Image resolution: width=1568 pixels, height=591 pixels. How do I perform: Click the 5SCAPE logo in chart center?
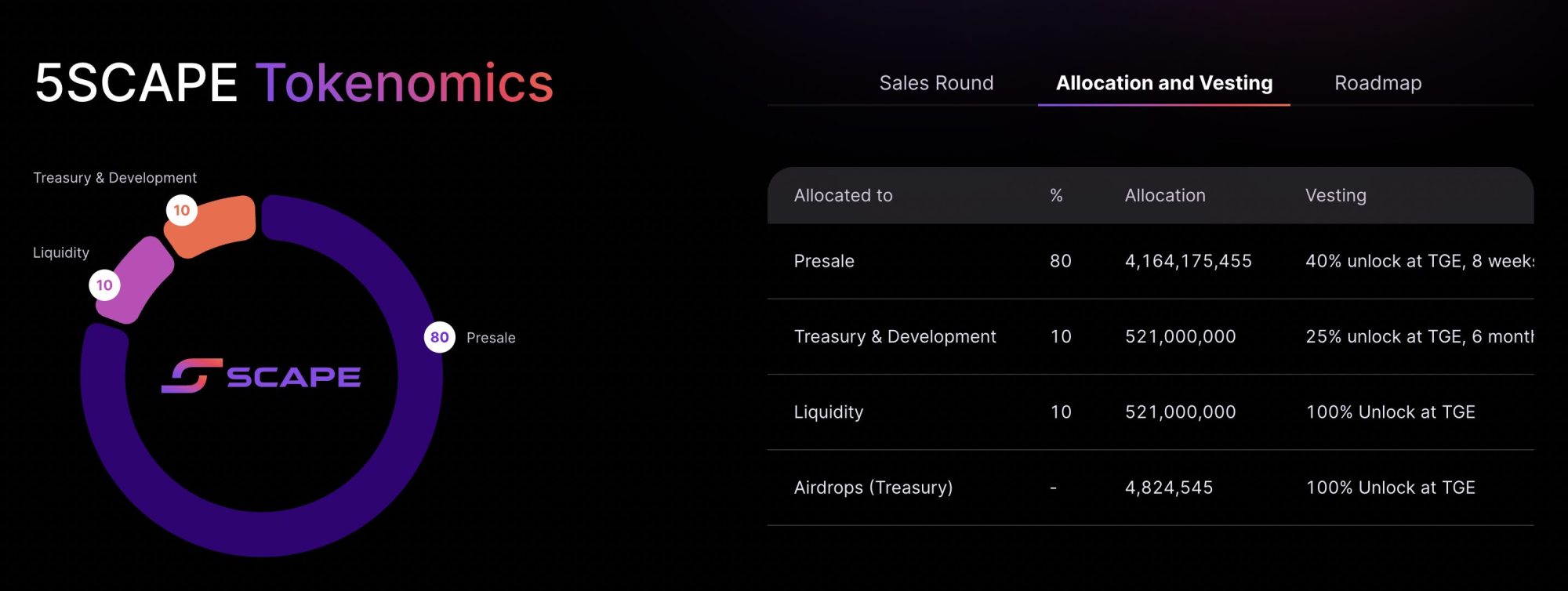[261, 376]
